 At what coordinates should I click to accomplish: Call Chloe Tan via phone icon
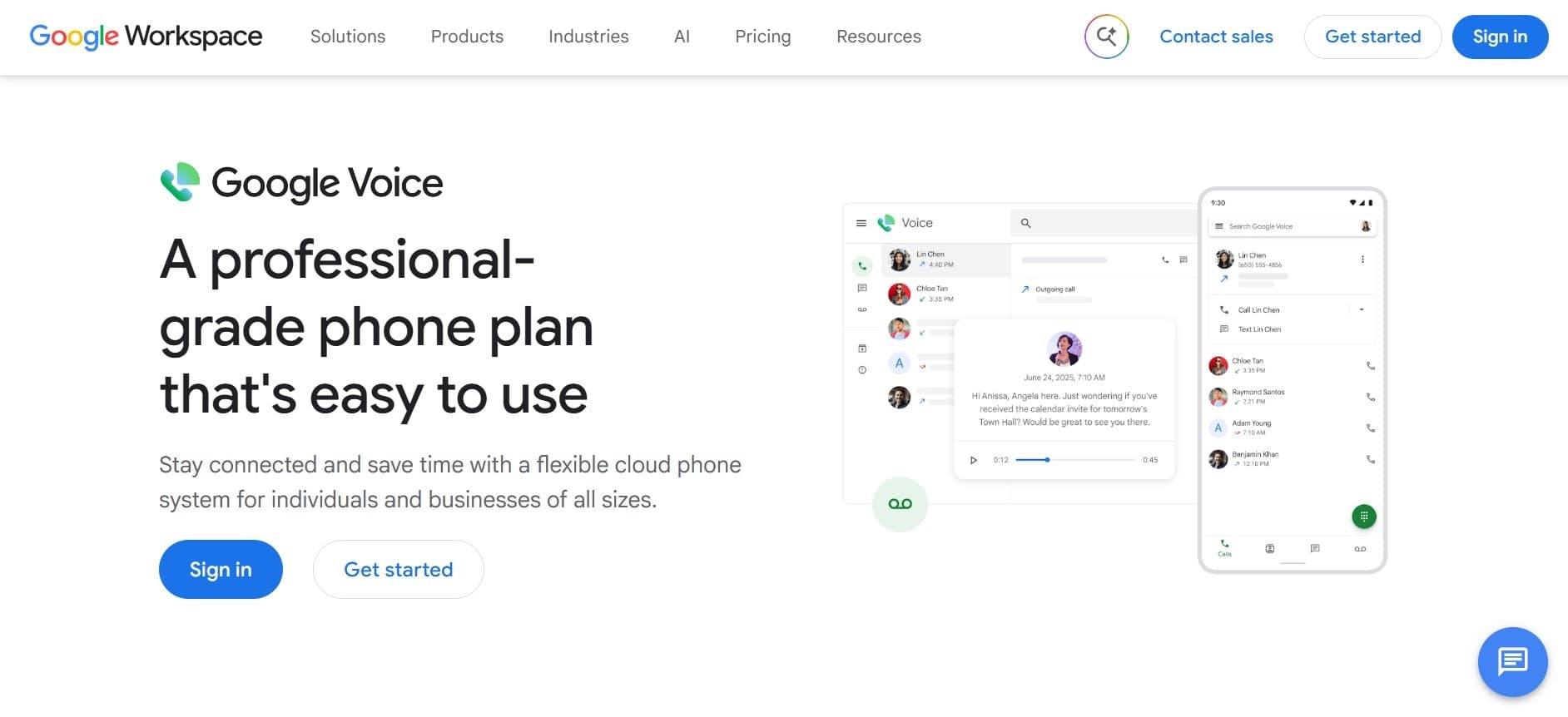1370,366
